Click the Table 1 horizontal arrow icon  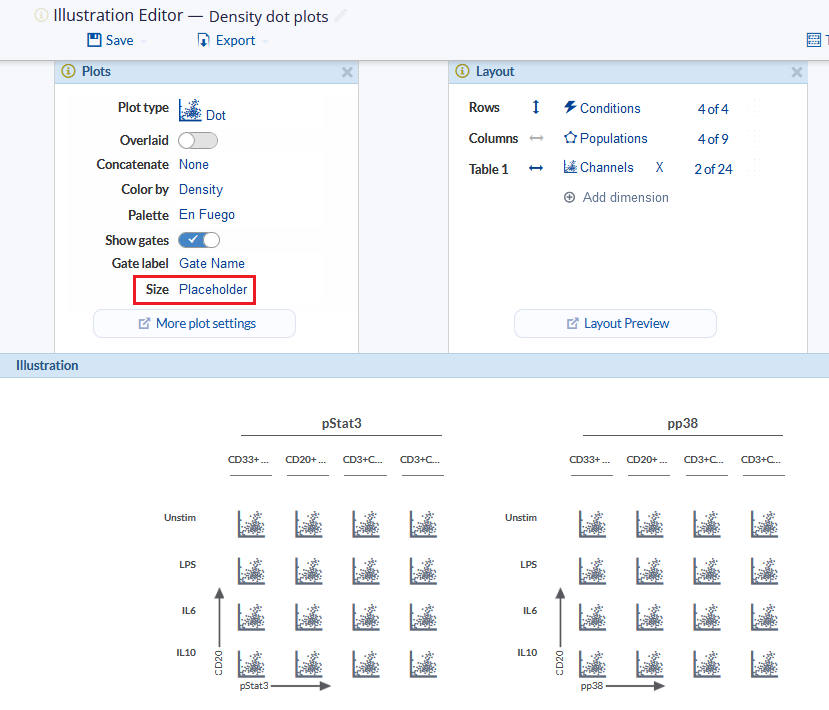tap(536, 169)
